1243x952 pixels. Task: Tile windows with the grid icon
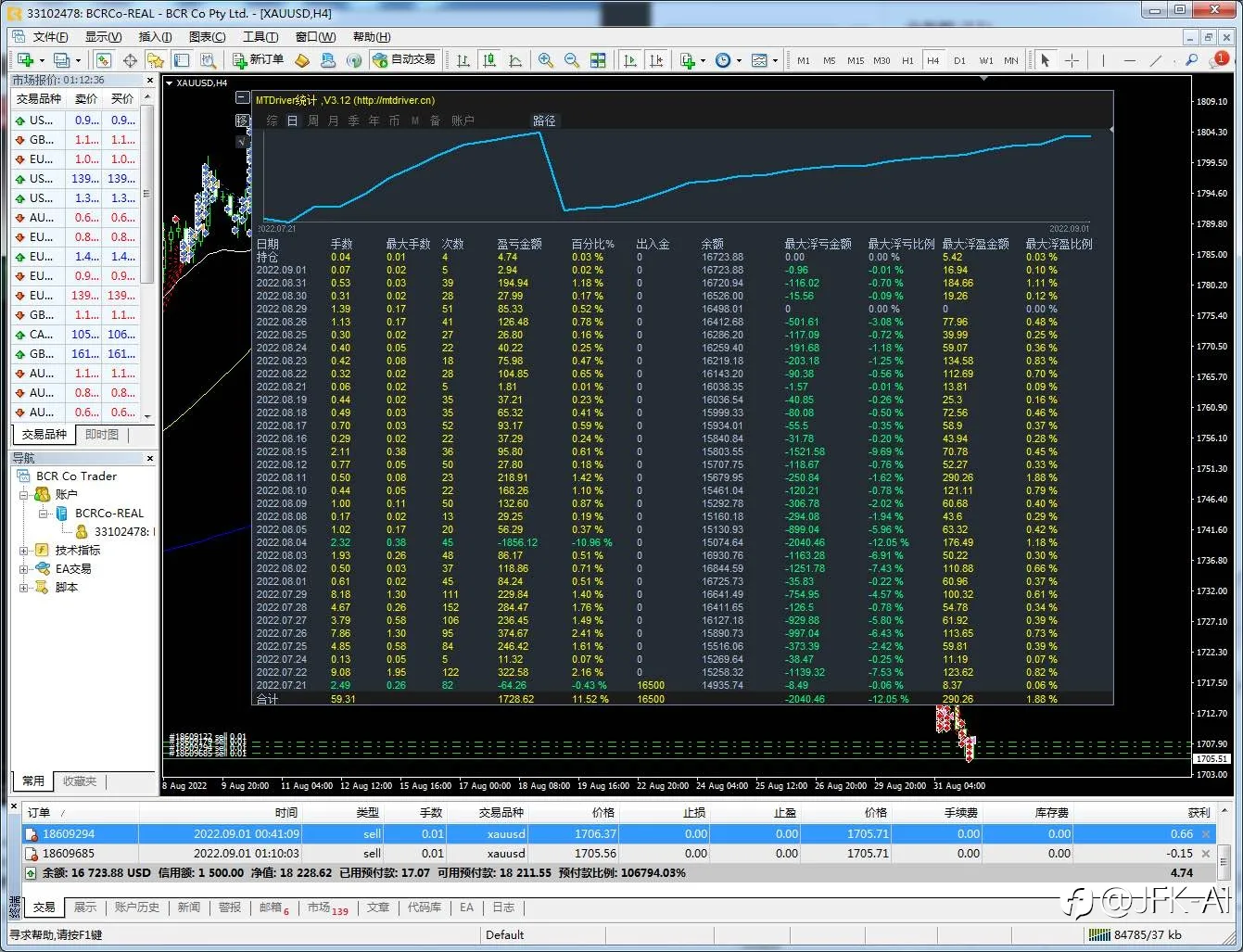(x=598, y=60)
